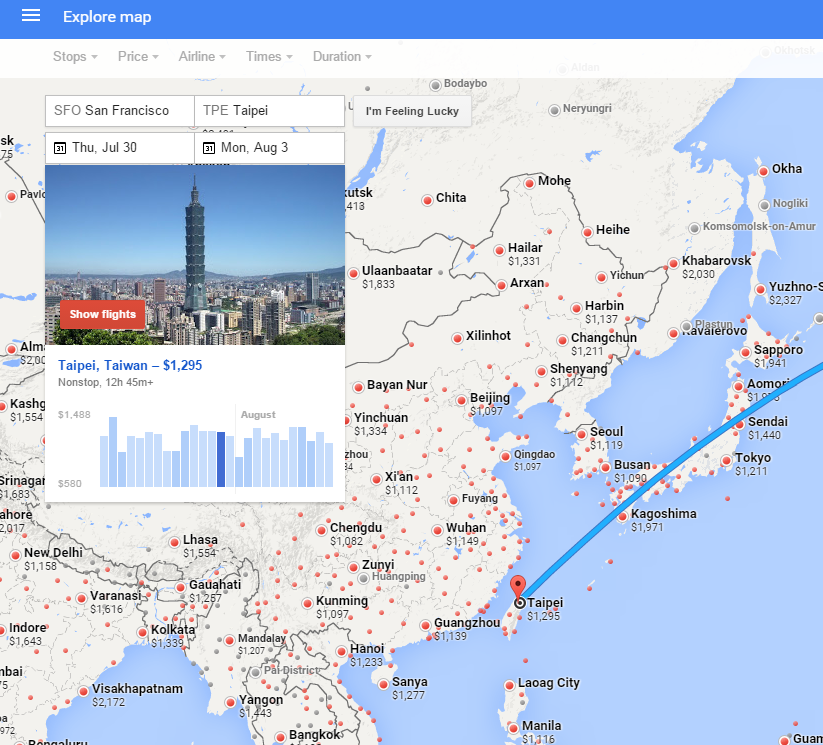This screenshot has height=745, width=823.
Task: Select the Beijing map marker
Action: pos(461,401)
